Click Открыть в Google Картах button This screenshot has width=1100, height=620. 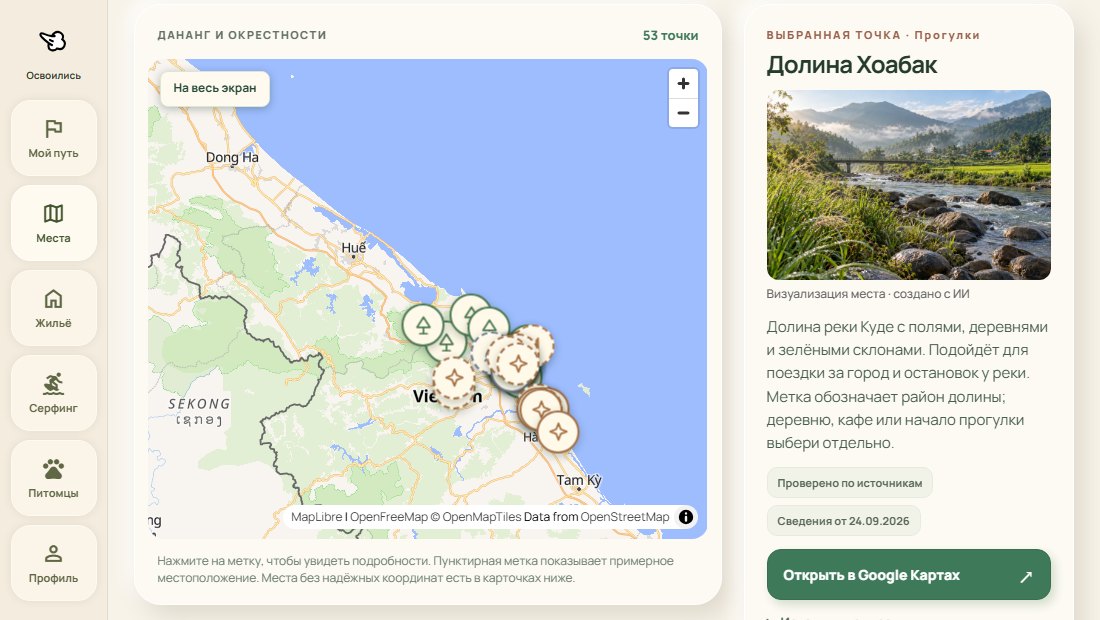pos(908,575)
